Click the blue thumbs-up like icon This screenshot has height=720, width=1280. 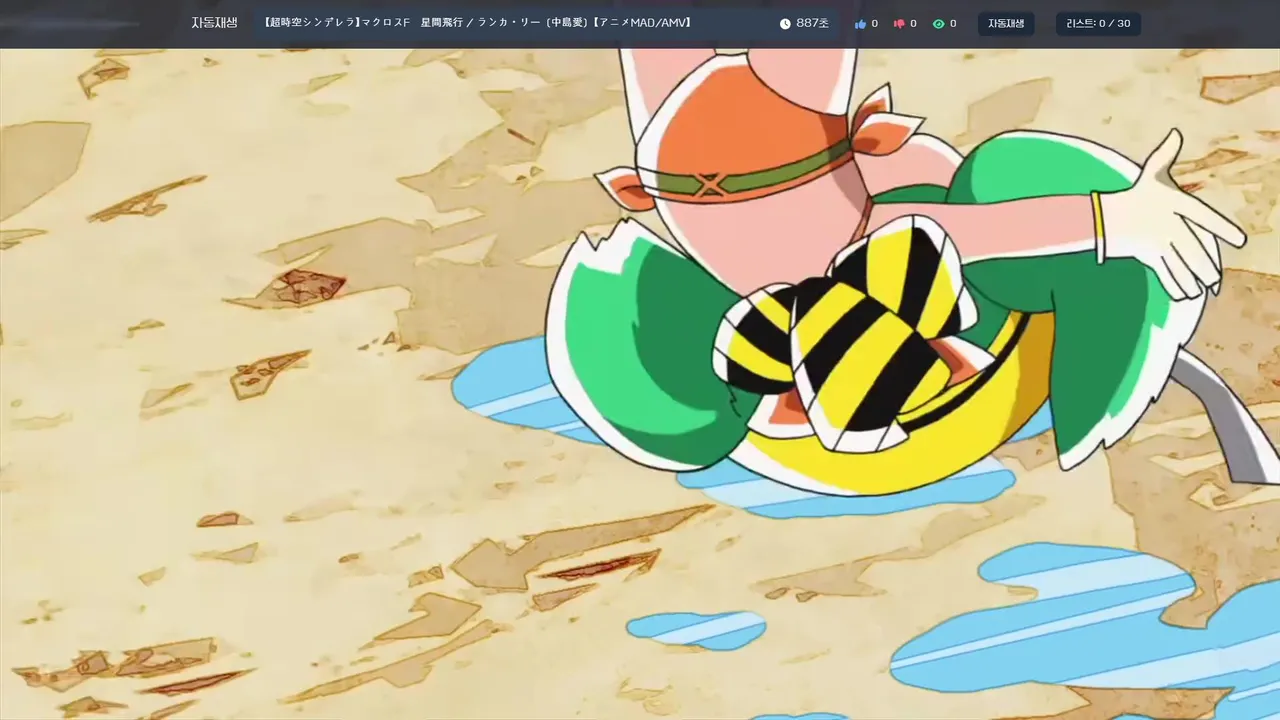click(860, 24)
